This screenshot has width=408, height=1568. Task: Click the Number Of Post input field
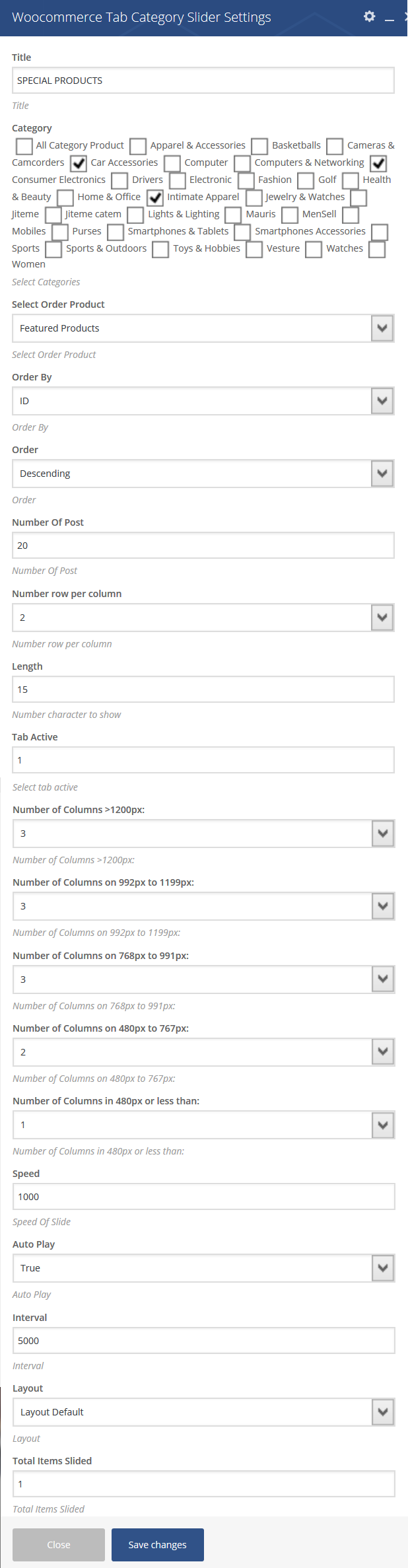203,546
